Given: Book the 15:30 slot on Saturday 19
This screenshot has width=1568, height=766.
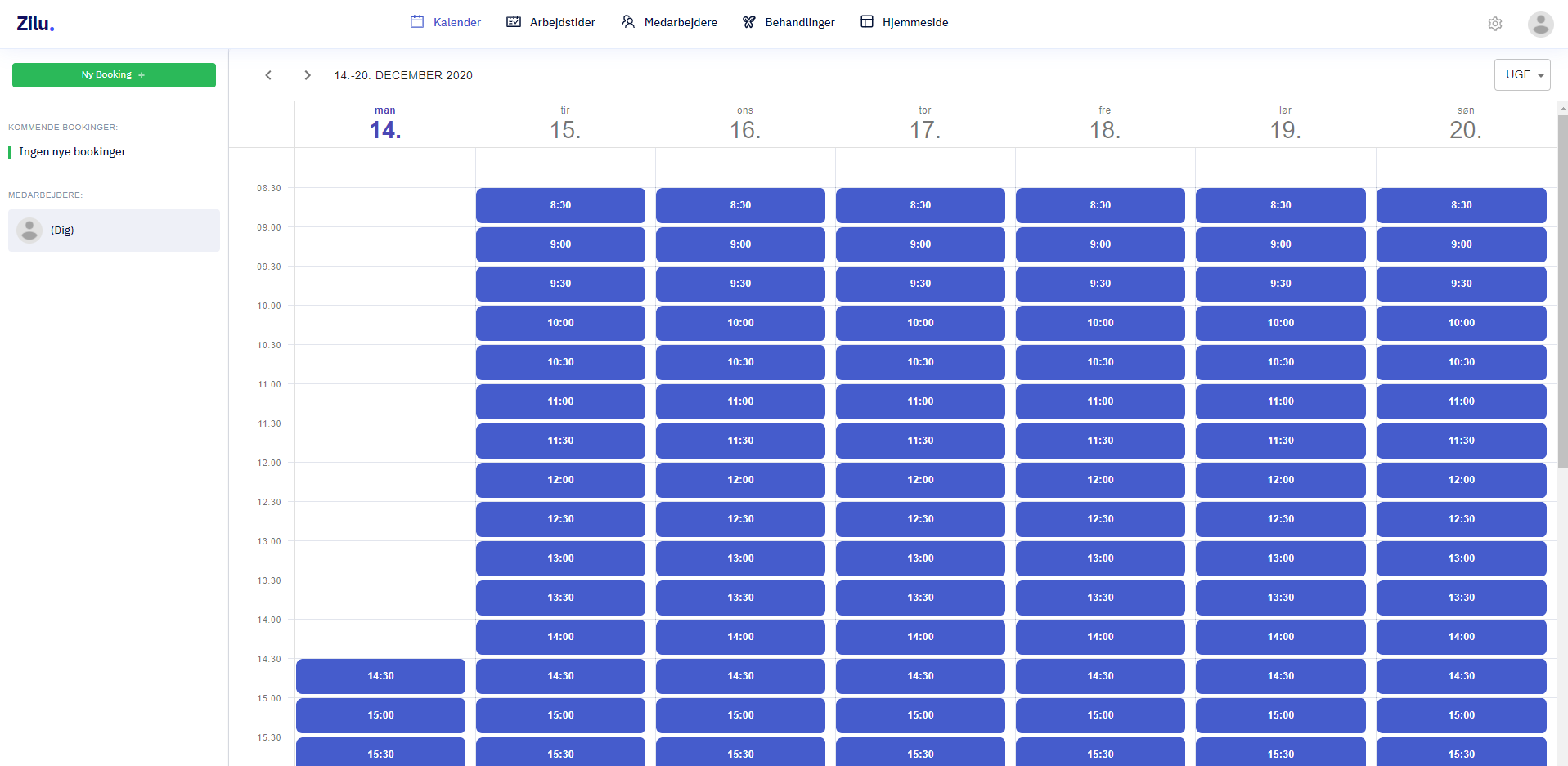Looking at the screenshot, I should [x=1281, y=752].
